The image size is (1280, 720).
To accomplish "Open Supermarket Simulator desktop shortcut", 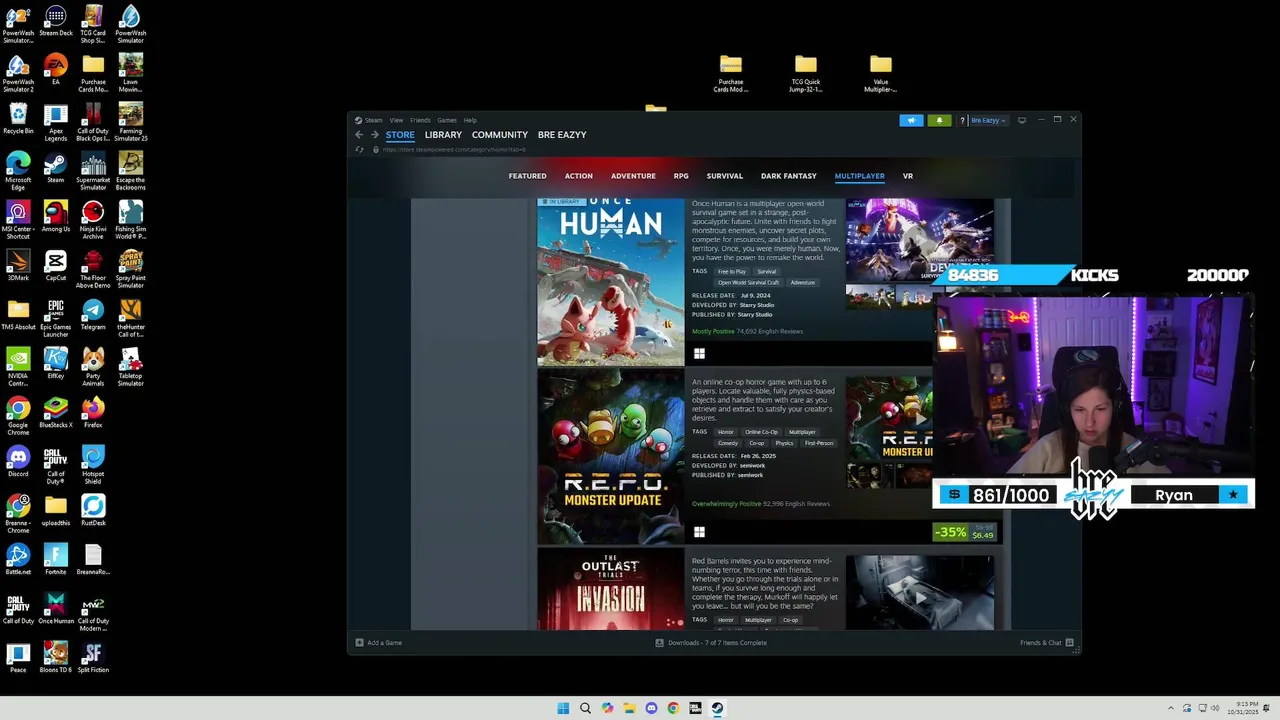I will coord(93,171).
